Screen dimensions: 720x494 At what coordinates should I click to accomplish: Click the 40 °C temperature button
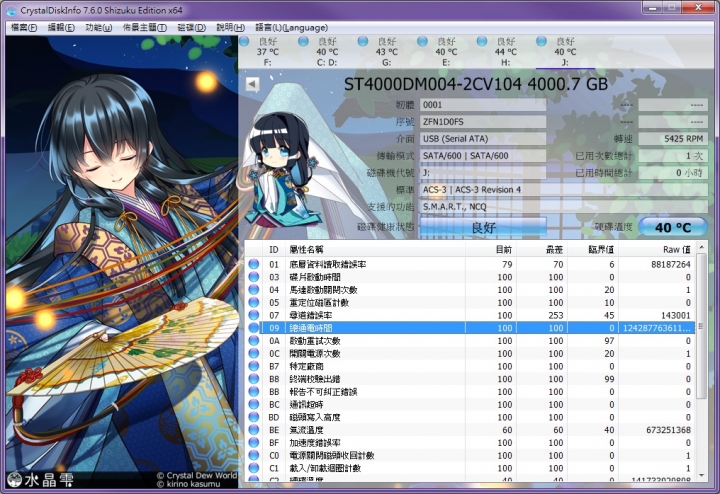pos(673,227)
